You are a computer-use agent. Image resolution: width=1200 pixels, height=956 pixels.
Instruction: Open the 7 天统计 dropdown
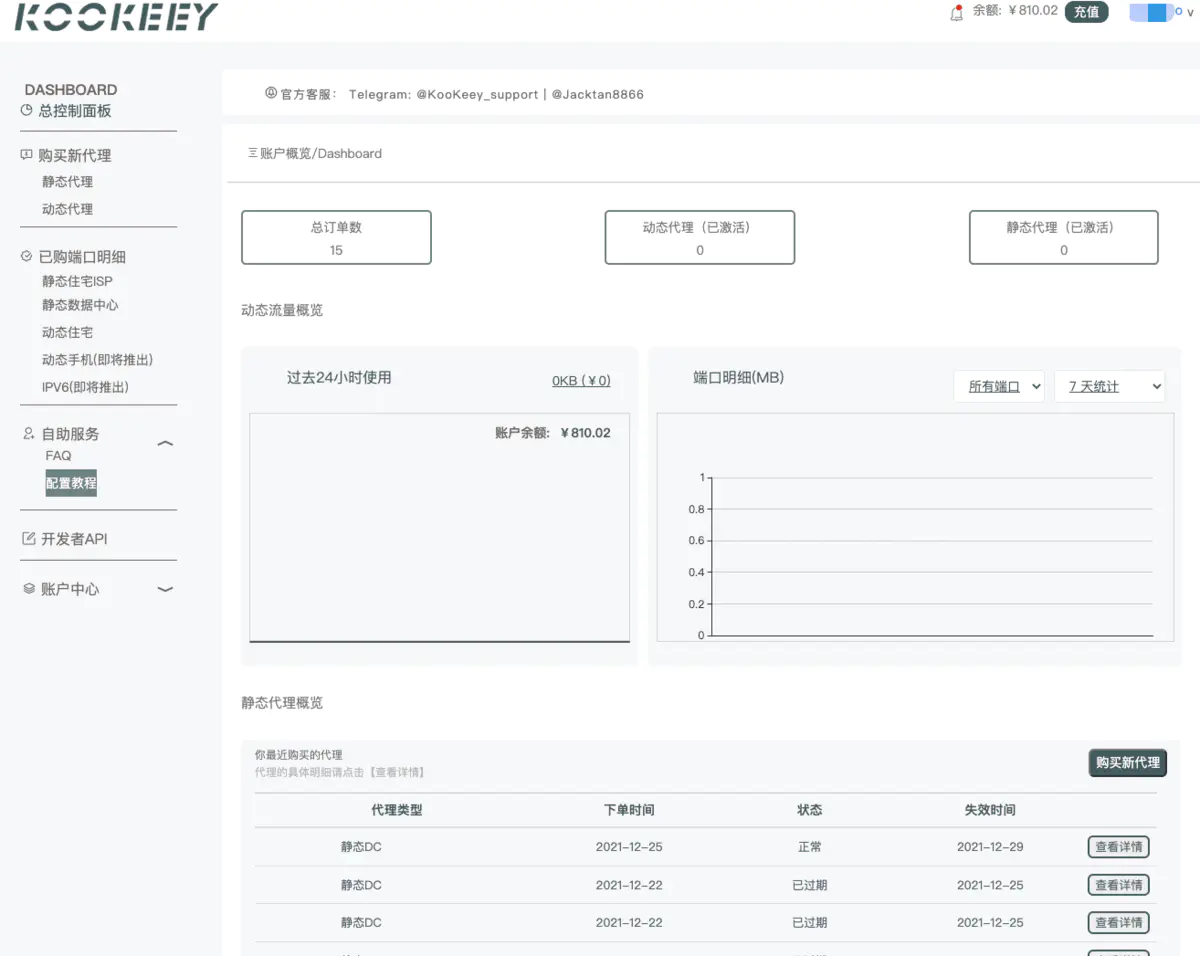tap(1109, 386)
